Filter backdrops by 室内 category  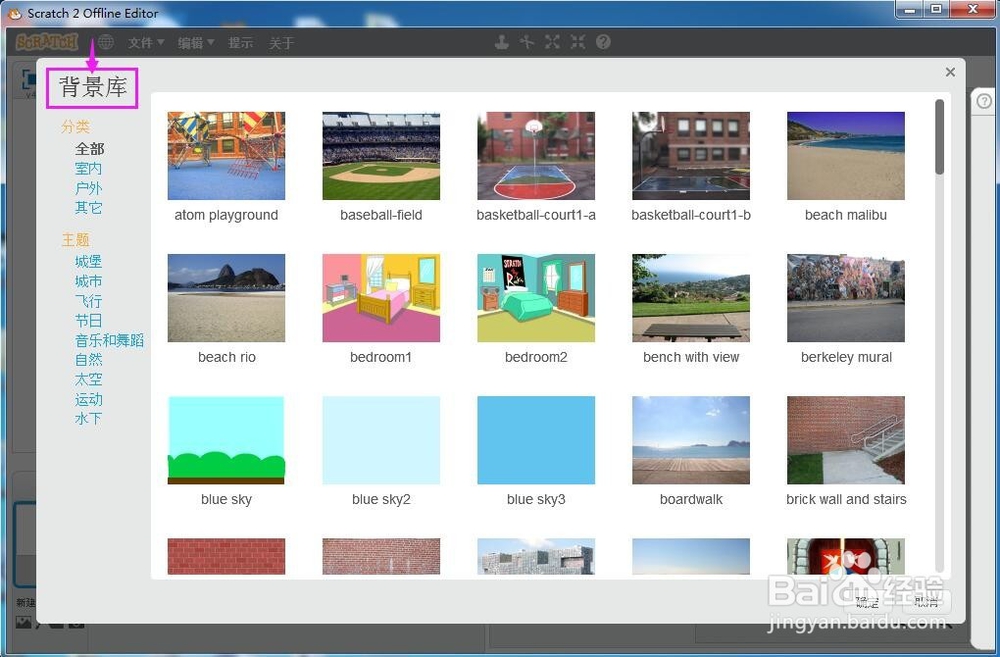tap(88, 168)
